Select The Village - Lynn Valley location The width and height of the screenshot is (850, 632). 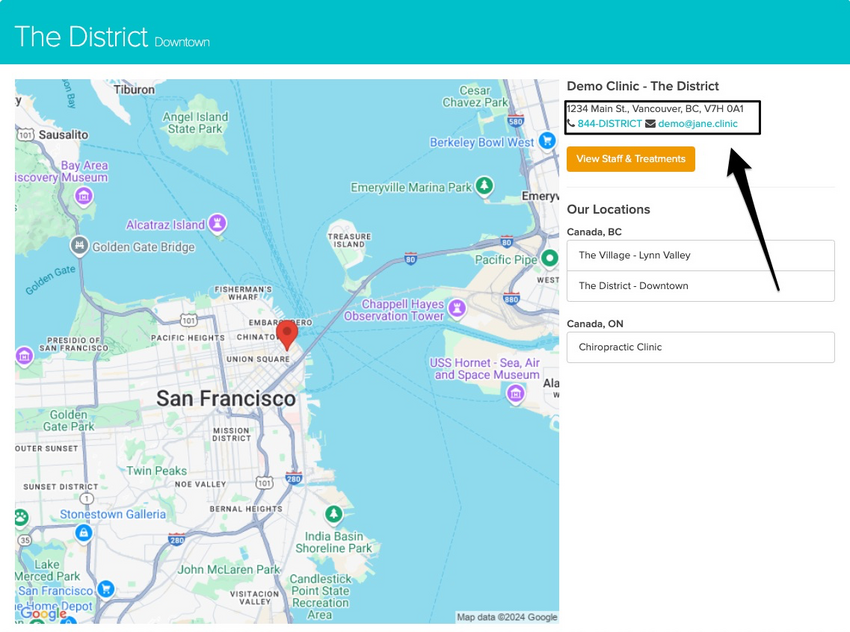click(700, 255)
